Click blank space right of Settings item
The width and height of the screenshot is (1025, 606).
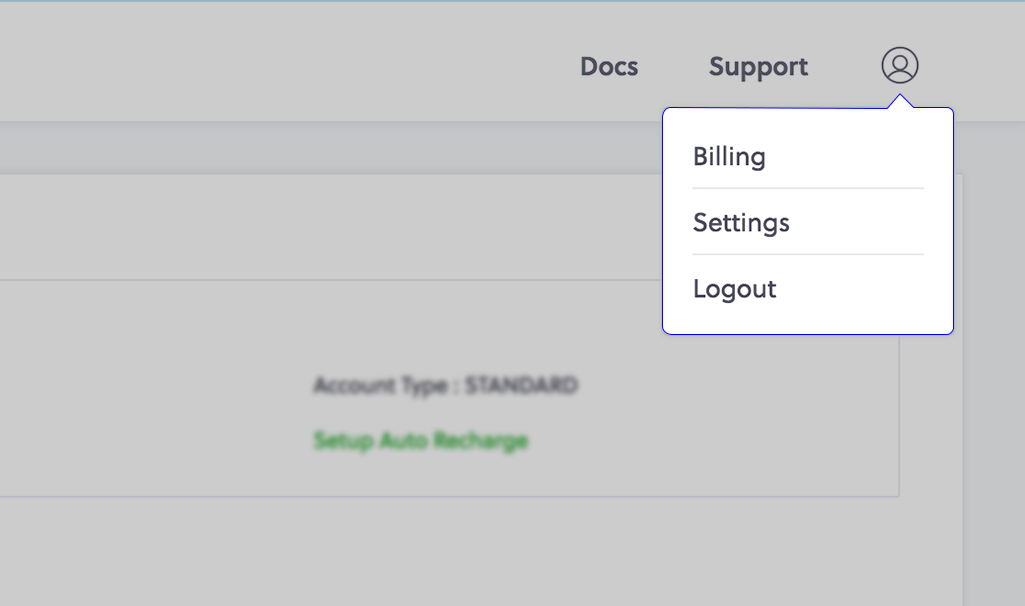(870, 222)
